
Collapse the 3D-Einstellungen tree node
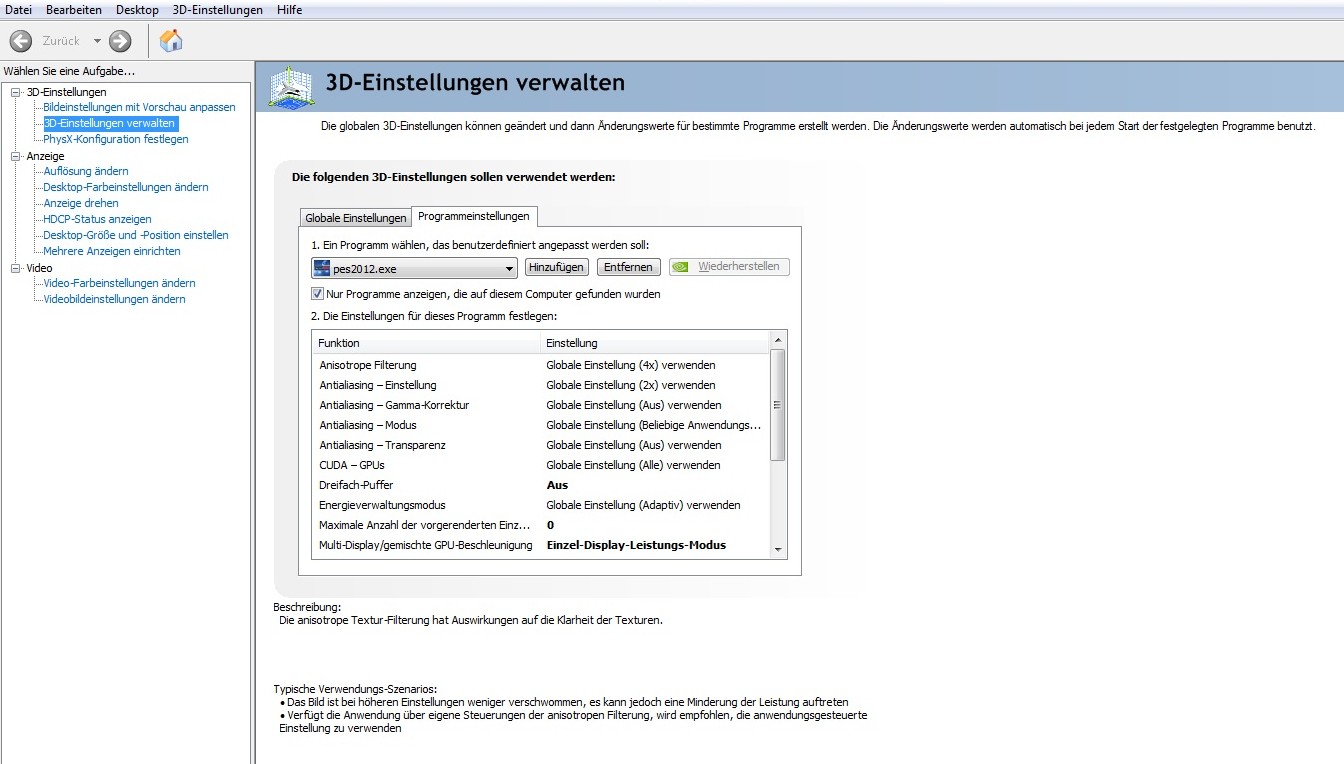coord(15,92)
